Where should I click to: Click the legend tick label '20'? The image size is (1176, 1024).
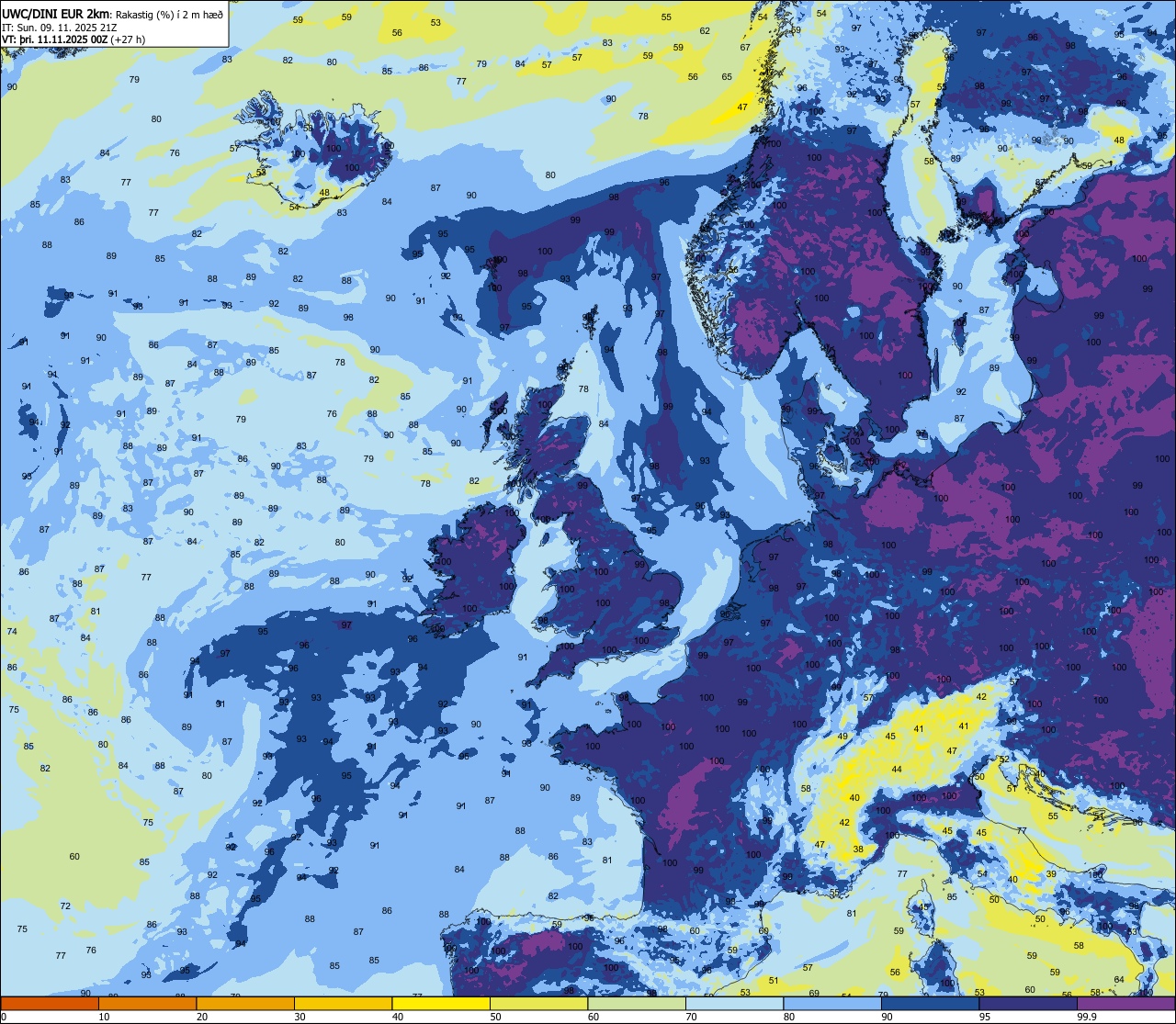[x=202, y=1016]
